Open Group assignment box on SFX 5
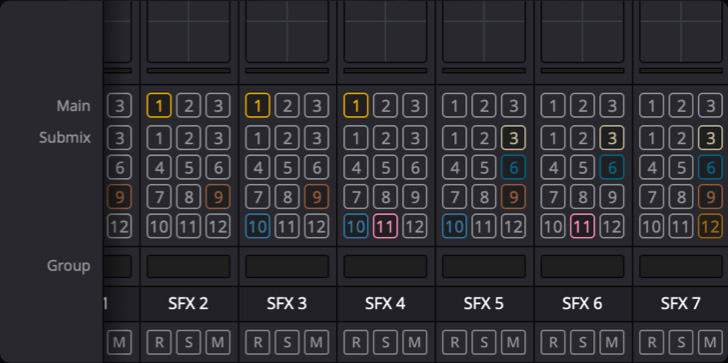The height and width of the screenshot is (363, 728). [x=484, y=266]
